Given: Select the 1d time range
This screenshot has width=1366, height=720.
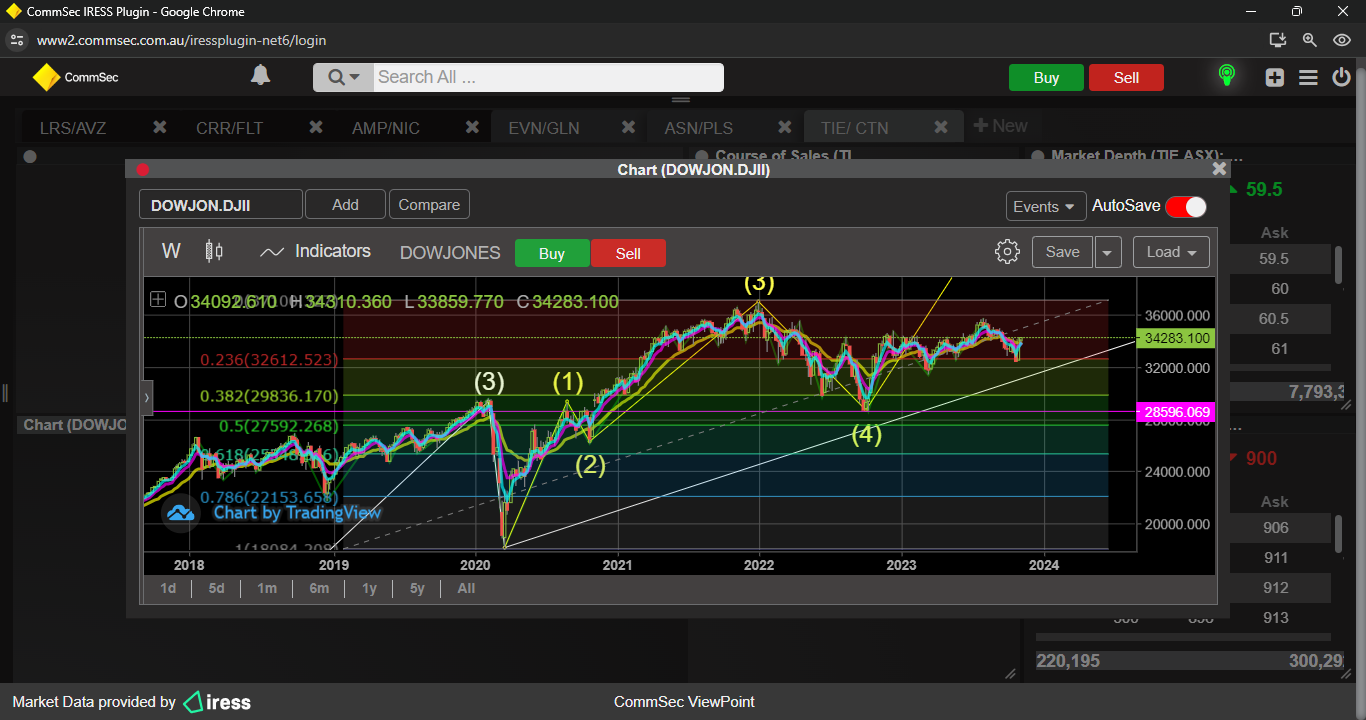Looking at the screenshot, I should [x=168, y=588].
